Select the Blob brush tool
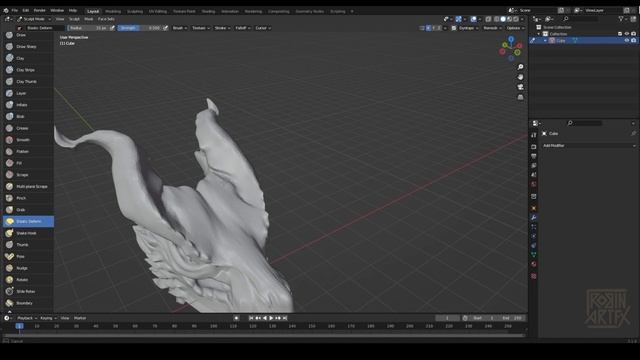Image resolution: width=640 pixels, height=360 pixels. pos(28,116)
